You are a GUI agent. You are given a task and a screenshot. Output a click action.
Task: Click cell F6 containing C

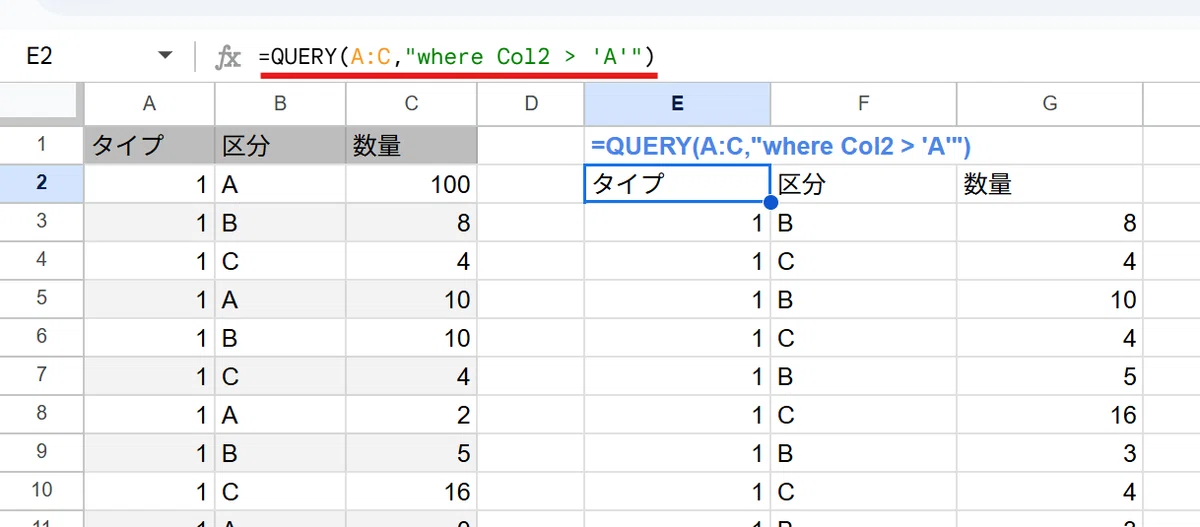(x=864, y=337)
